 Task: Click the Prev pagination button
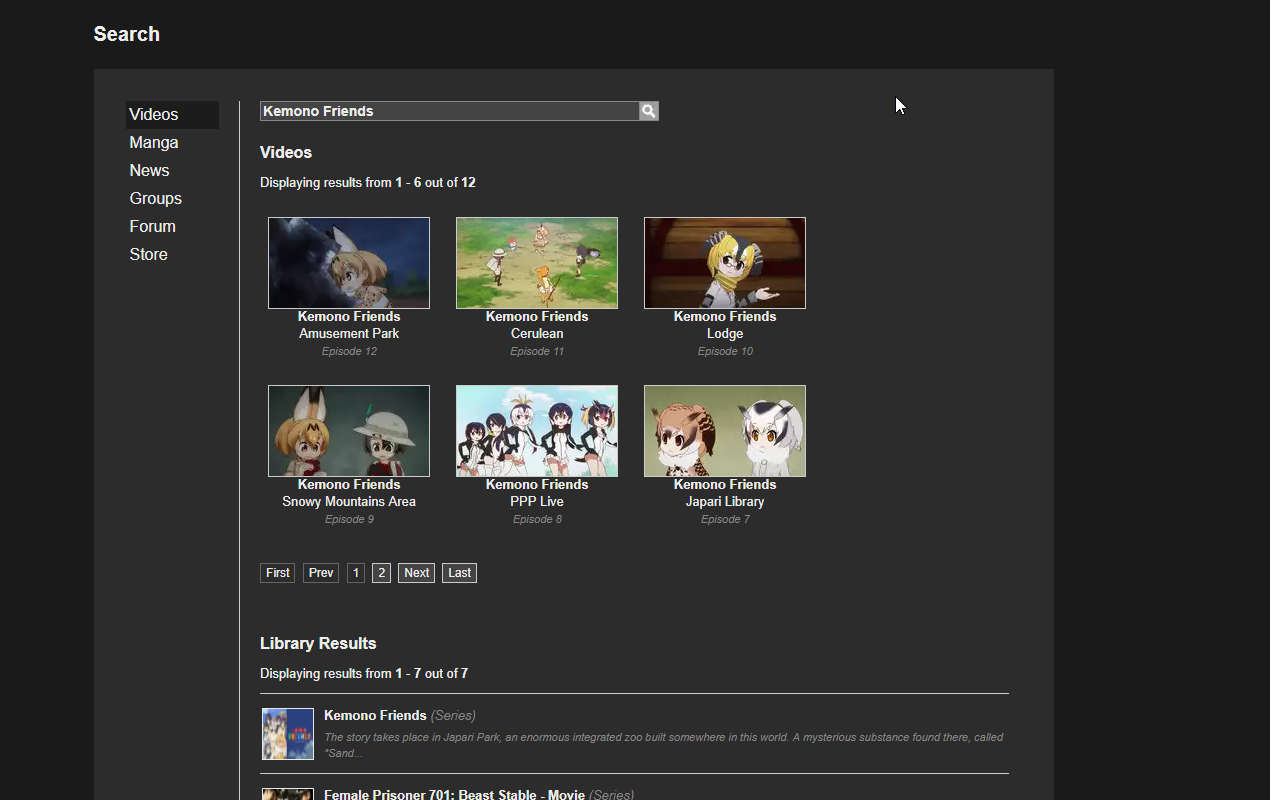[321, 573]
